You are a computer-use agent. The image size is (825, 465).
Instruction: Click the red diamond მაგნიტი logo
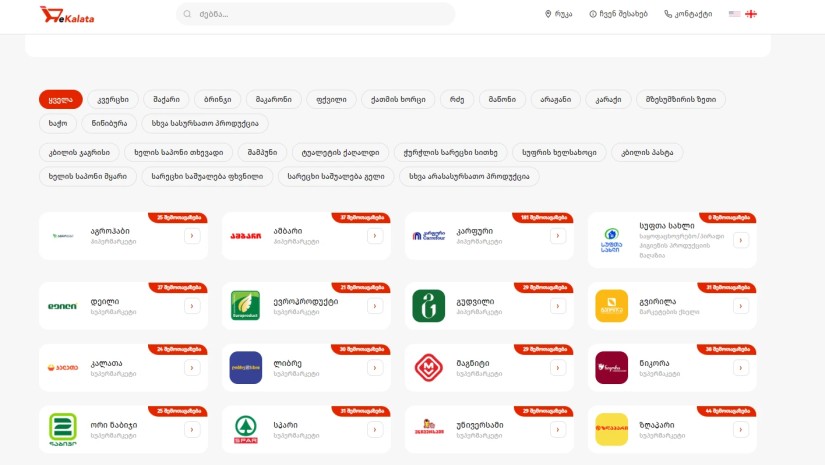pos(428,367)
